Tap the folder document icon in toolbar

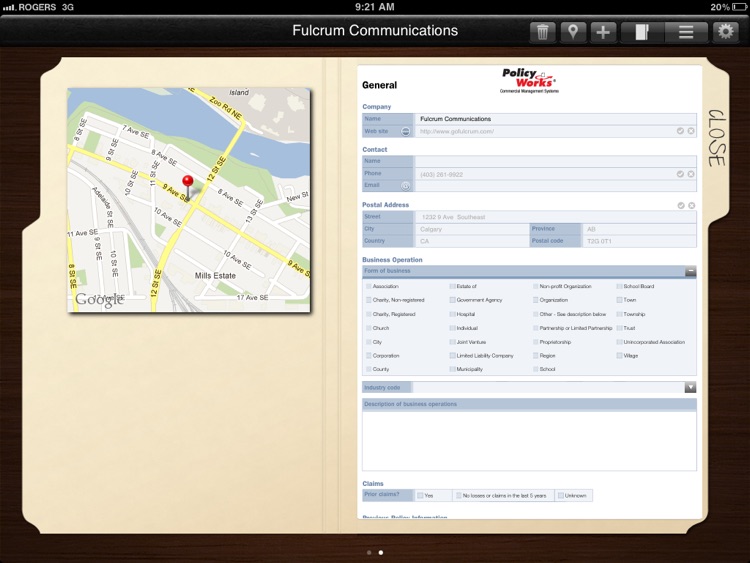[x=642, y=32]
